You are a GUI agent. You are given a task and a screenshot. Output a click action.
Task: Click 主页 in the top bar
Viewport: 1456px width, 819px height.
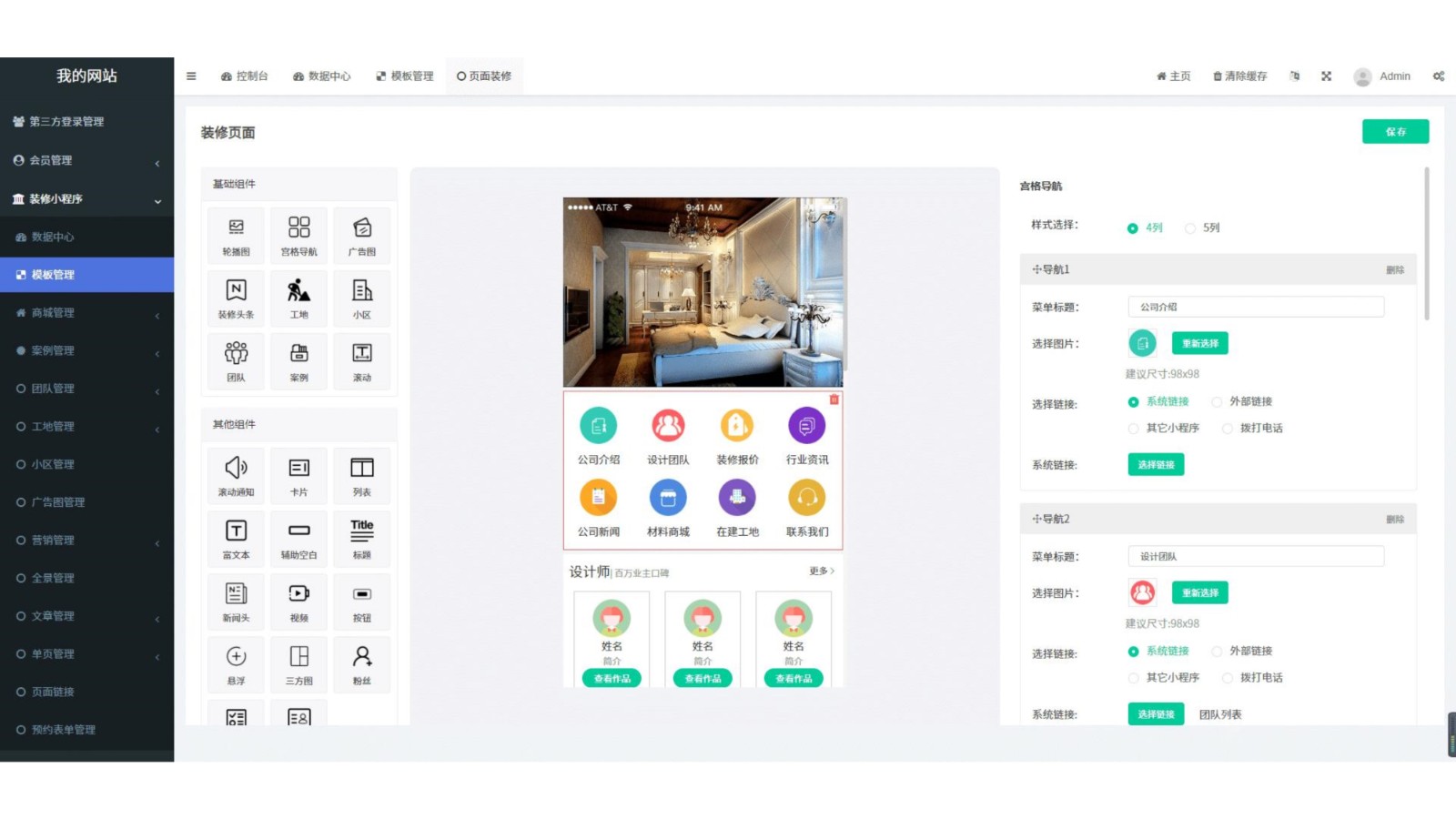(x=1173, y=76)
